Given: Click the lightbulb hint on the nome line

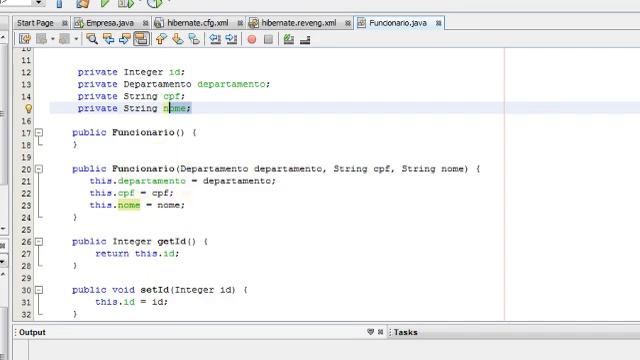Looking at the screenshot, I should pyautogui.click(x=28, y=109).
